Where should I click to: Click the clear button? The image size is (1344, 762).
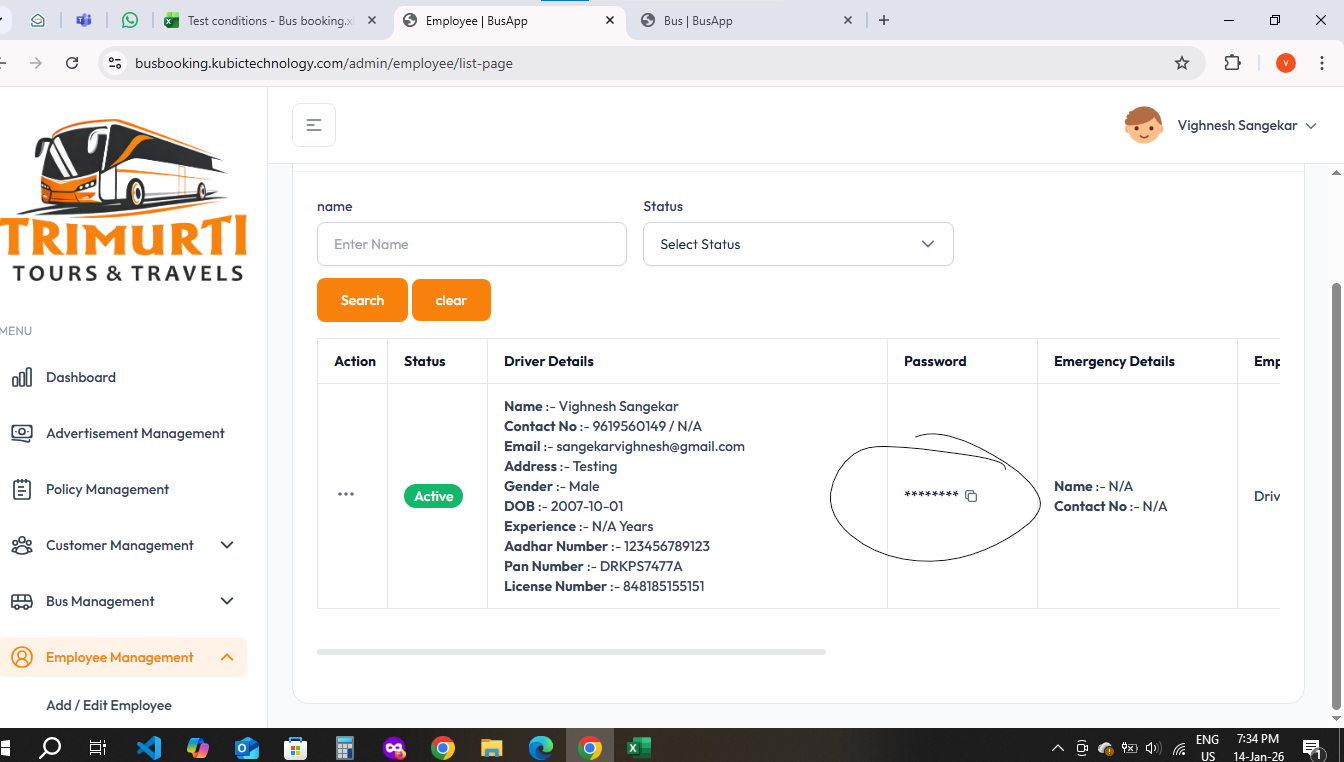tap(451, 300)
